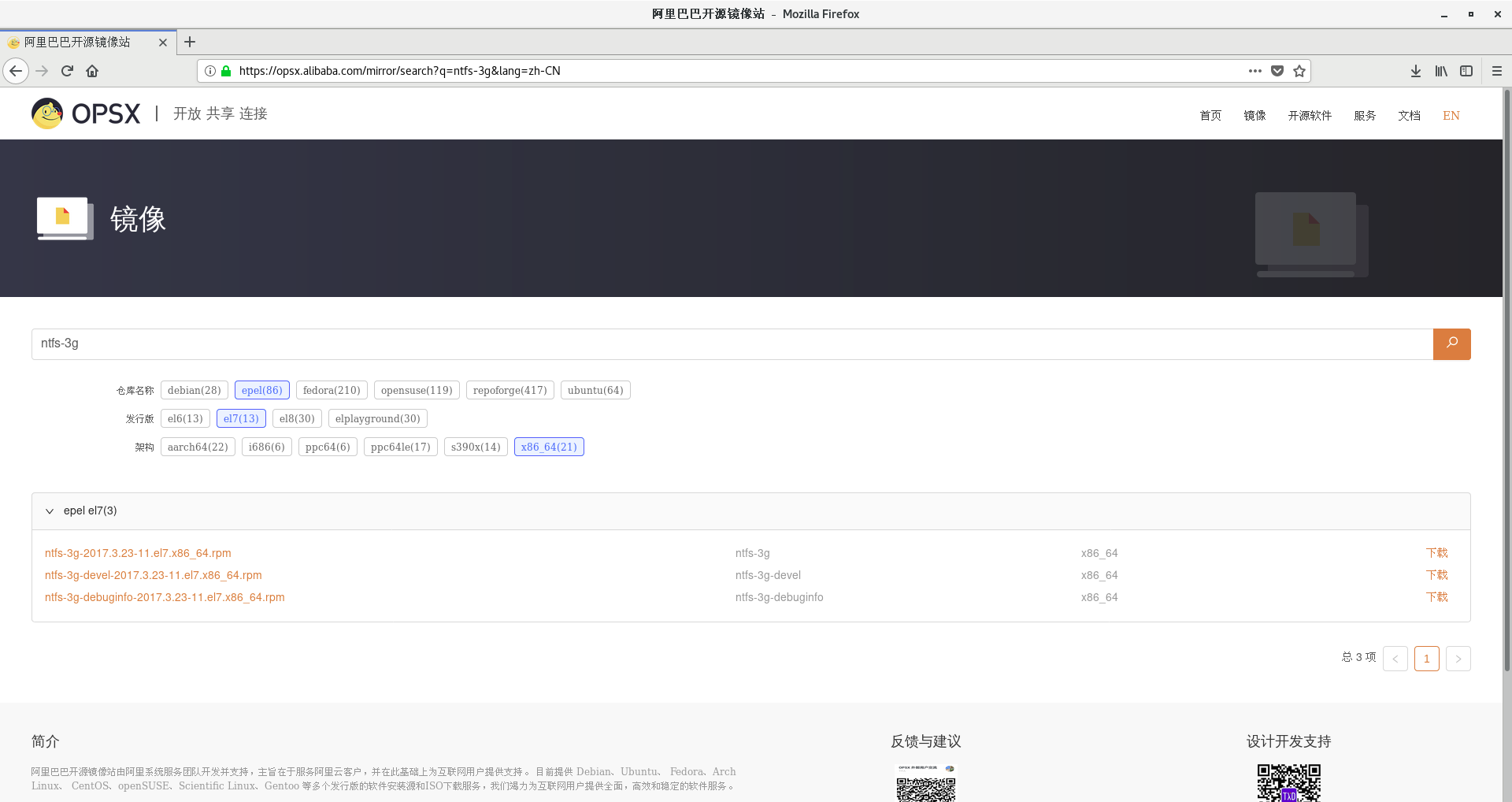Open 首页 in the site navigation
Viewport: 1512px width, 802px height.
click(1210, 115)
